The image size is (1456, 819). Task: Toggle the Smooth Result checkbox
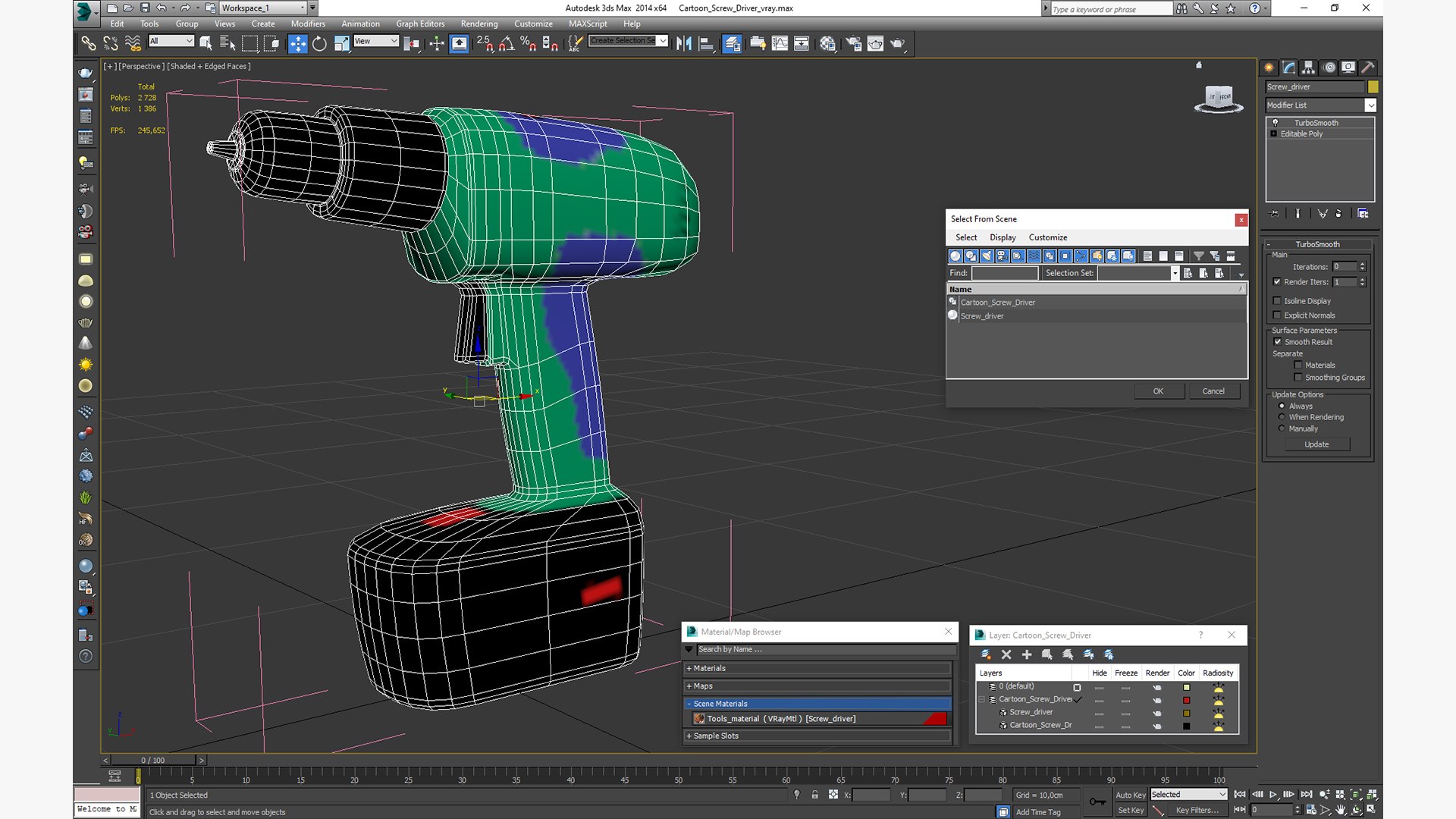(x=1278, y=341)
